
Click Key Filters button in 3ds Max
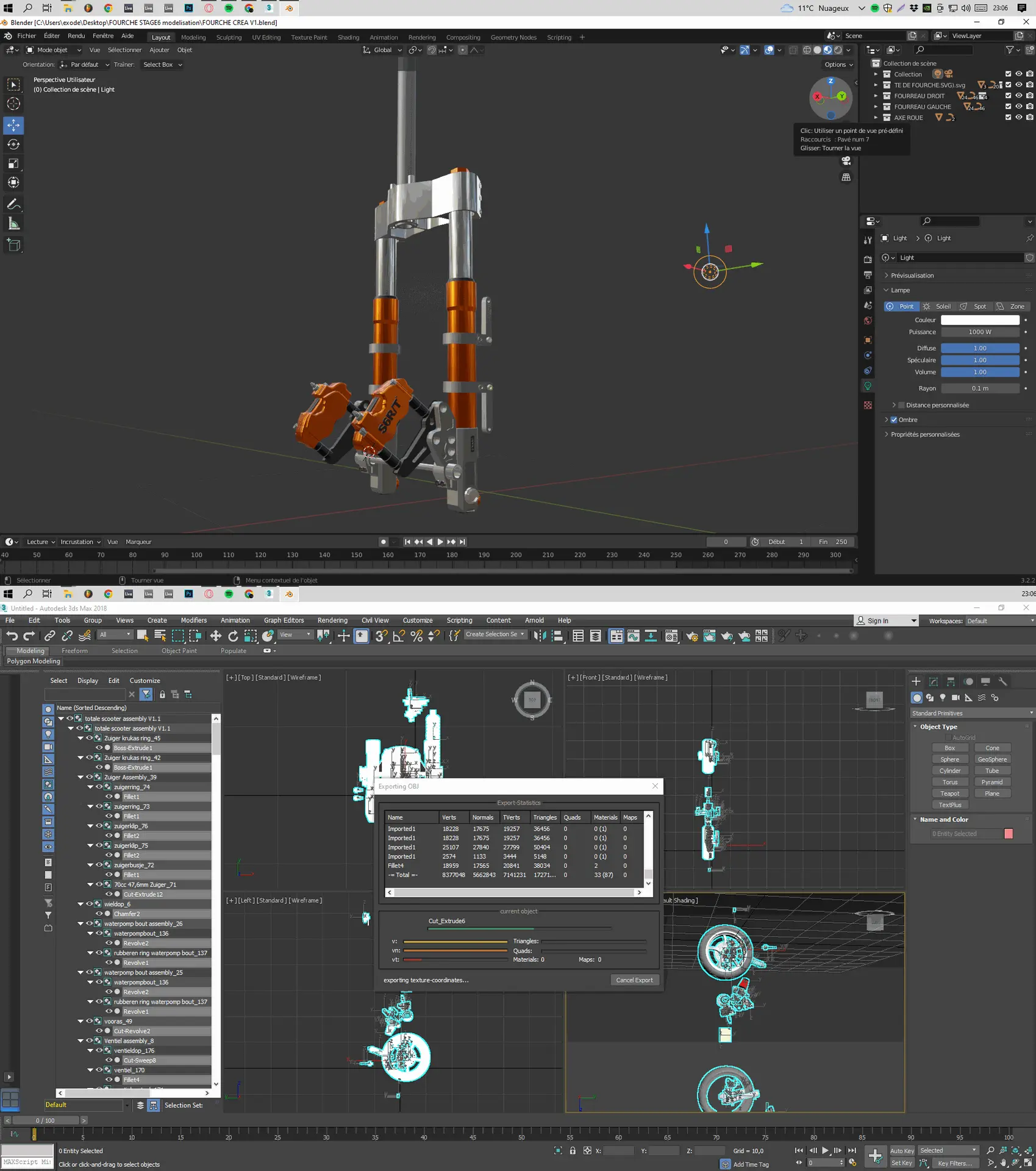tap(954, 1163)
